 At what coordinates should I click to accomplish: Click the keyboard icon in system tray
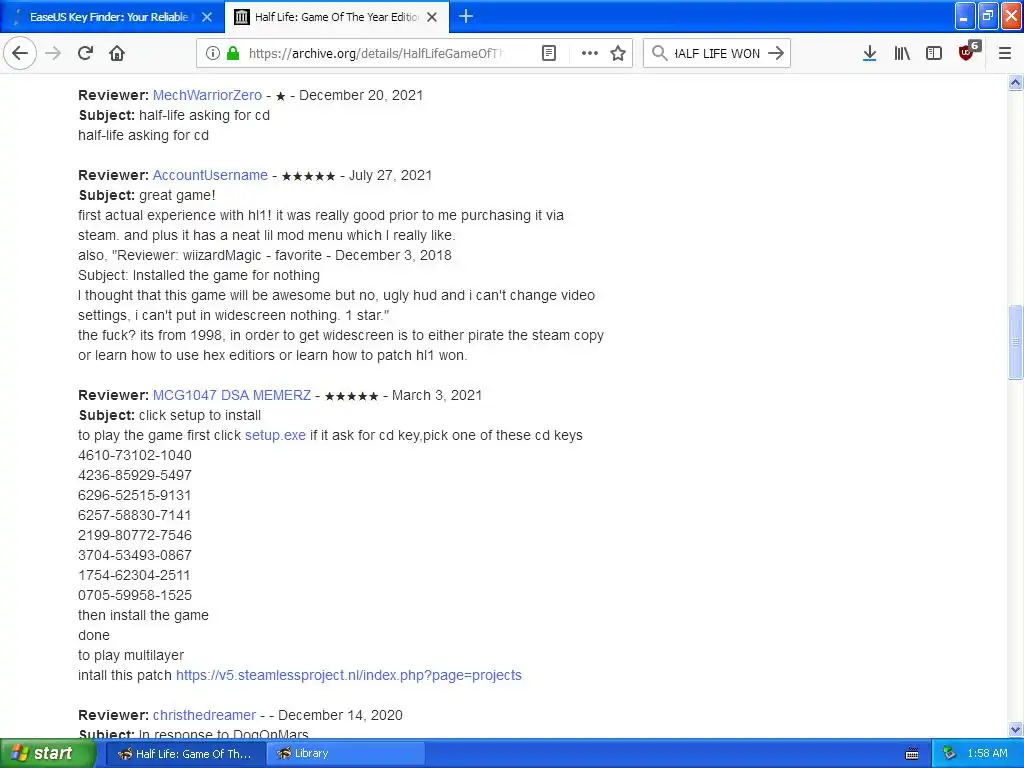pyautogui.click(x=912, y=754)
